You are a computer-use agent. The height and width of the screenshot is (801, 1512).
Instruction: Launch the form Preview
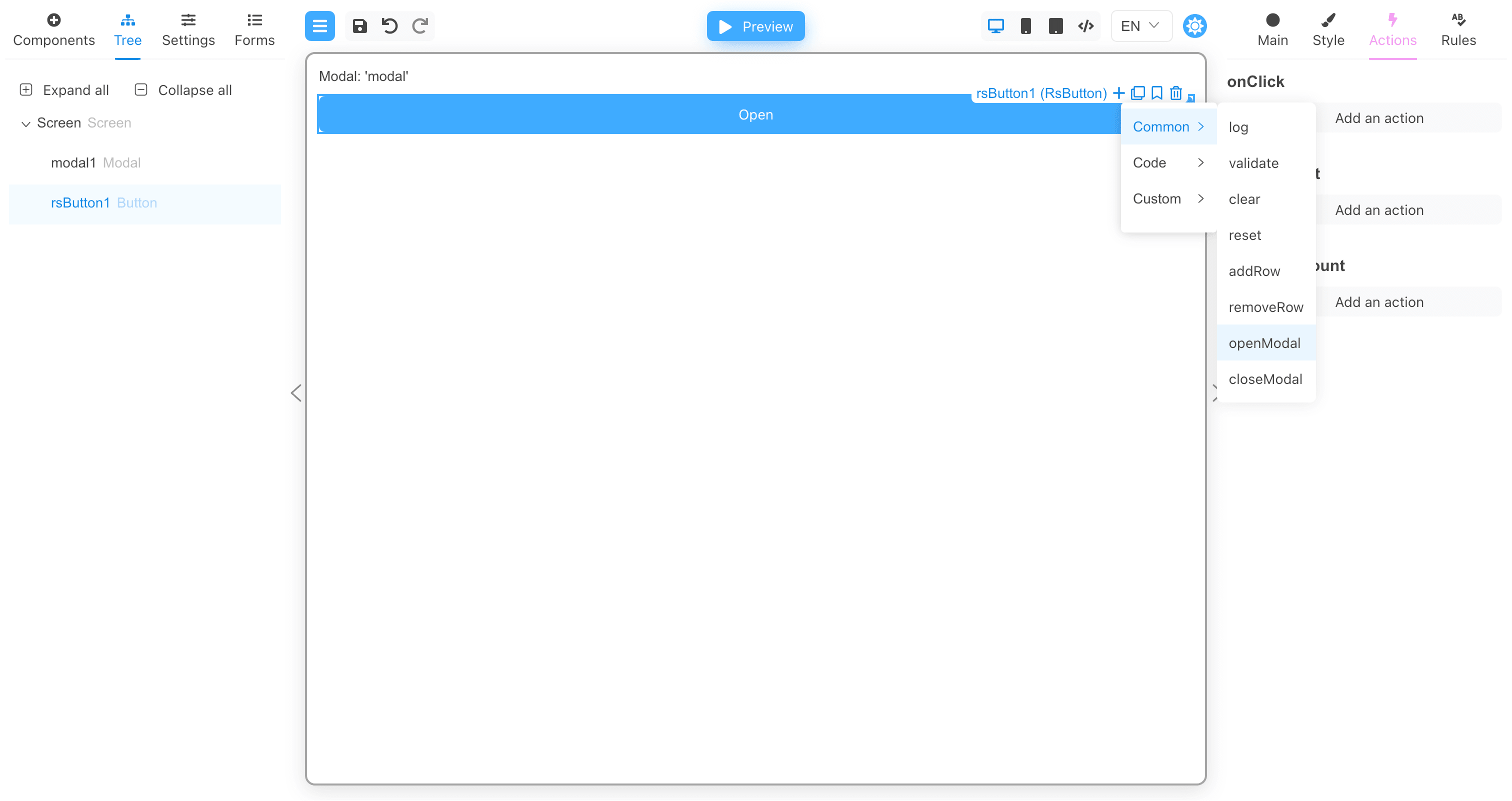click(x=755, y=26)
